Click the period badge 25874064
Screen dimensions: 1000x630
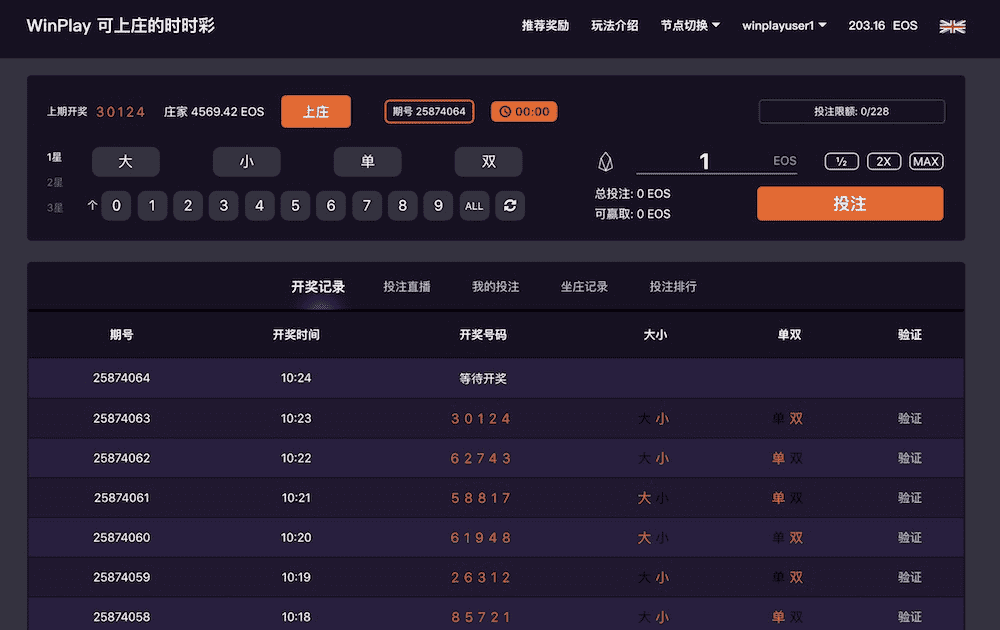(429, 111)
